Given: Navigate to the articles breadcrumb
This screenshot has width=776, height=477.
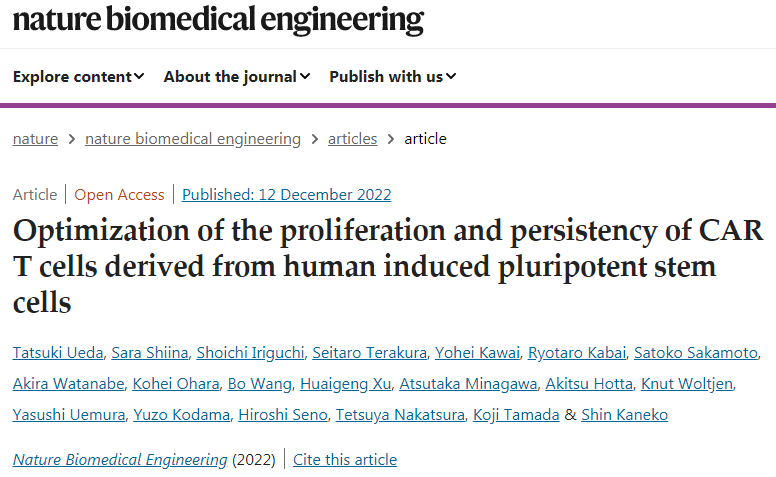Looking at the screenshot, I should point(352,139).
